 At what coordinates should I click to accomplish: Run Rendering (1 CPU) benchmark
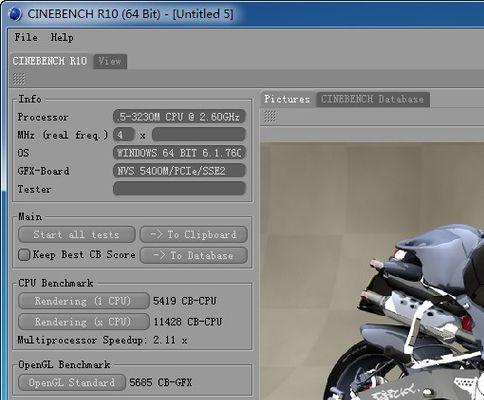click(83, 301)
